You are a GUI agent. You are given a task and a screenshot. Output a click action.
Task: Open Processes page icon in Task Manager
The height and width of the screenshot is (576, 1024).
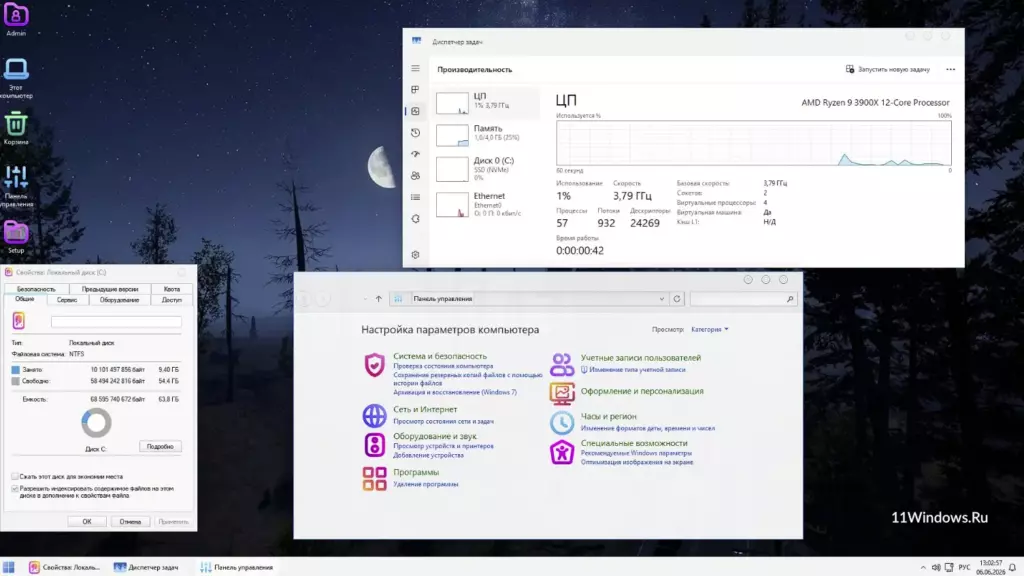click(x=415, y=89)
